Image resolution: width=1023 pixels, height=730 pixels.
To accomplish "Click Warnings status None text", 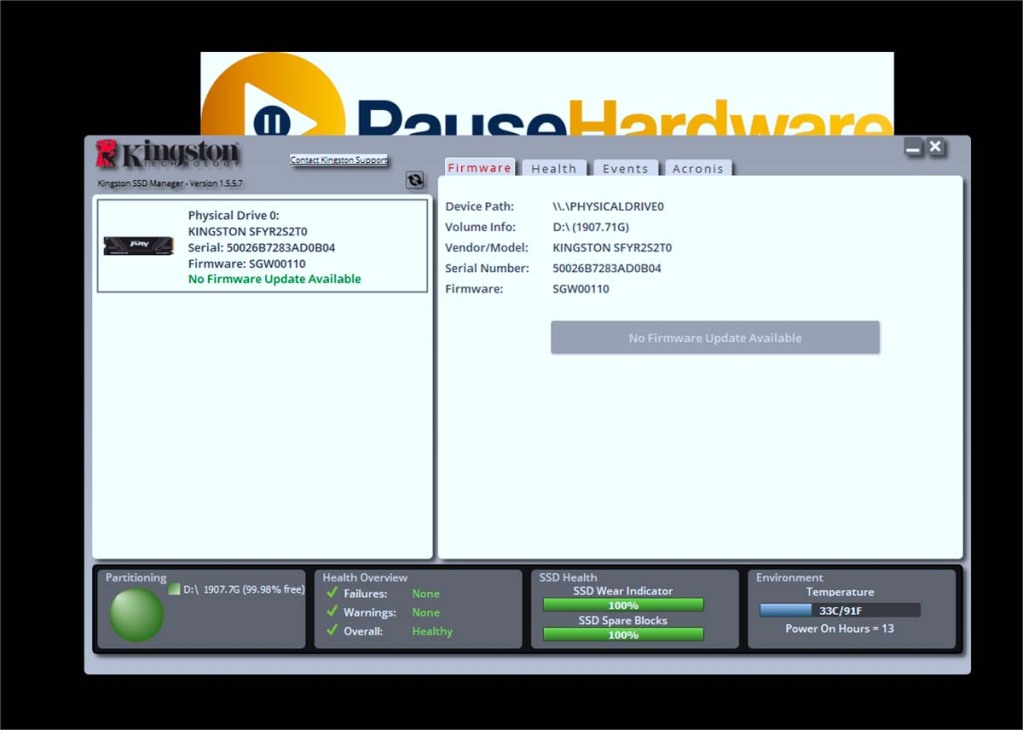I will click(x=425, y=612).
